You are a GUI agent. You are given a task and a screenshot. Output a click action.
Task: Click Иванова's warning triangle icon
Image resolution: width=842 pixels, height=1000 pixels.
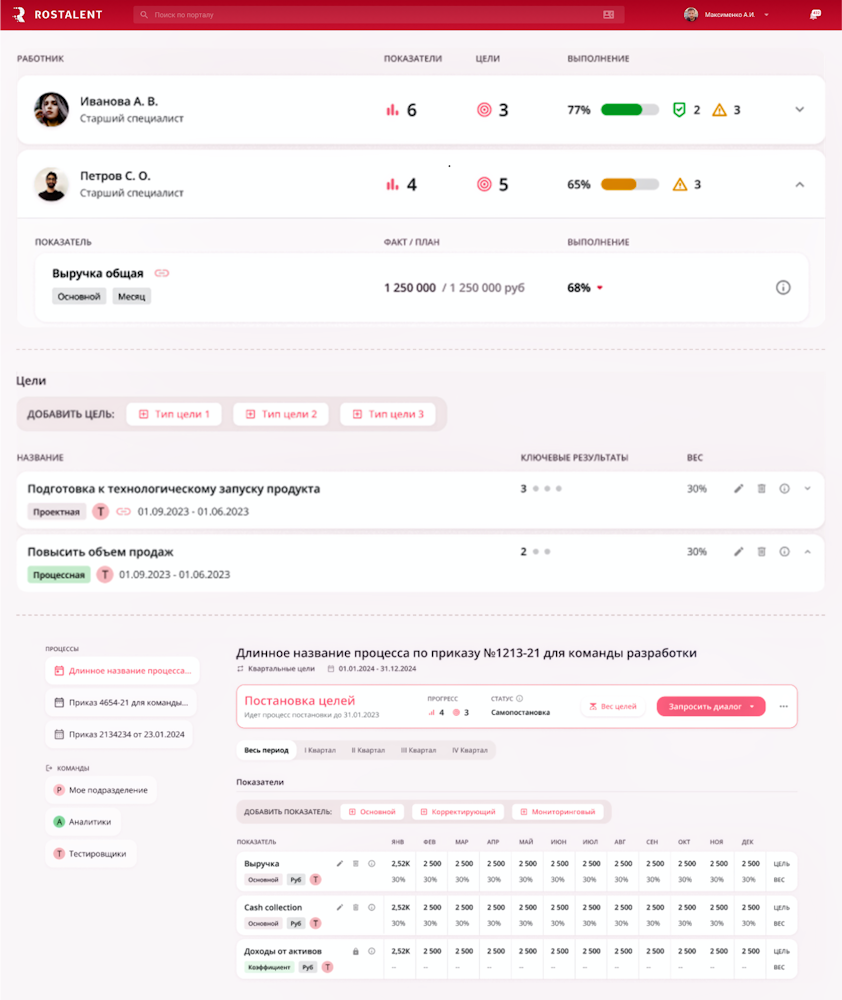point(719,110)
